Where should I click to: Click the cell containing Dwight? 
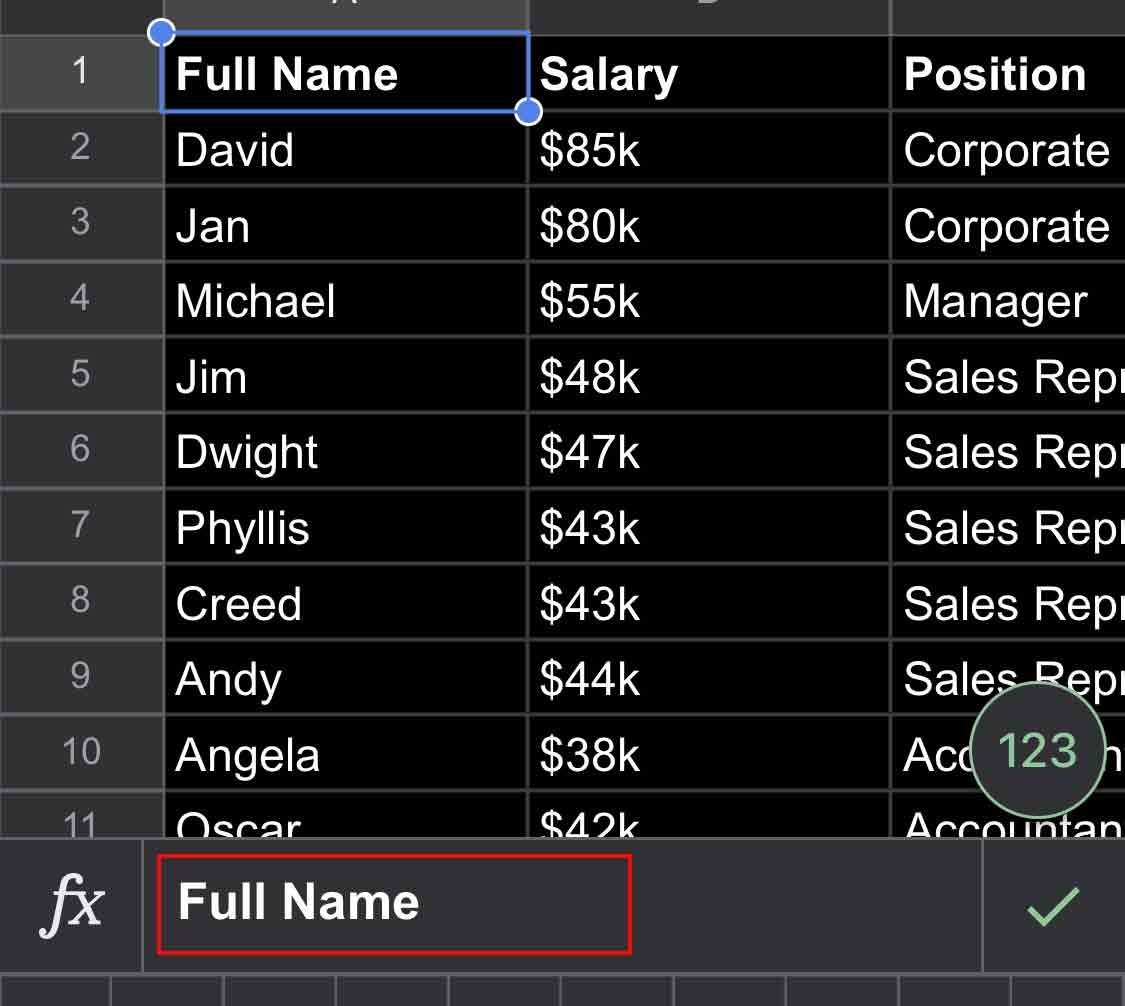click(345, 452)
